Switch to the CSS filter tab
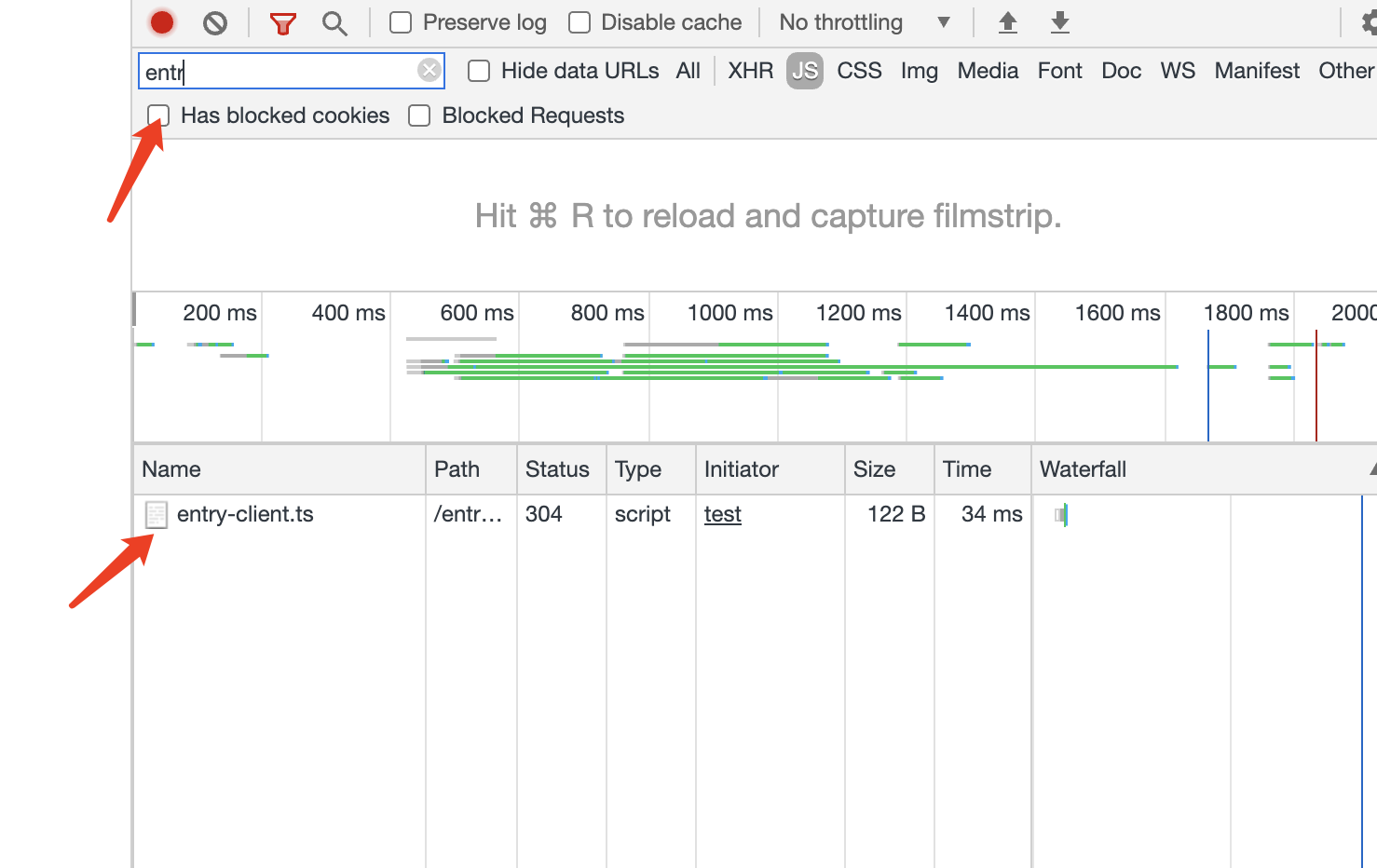This screenshot has width=1377, height=868. tap(858, 70)
